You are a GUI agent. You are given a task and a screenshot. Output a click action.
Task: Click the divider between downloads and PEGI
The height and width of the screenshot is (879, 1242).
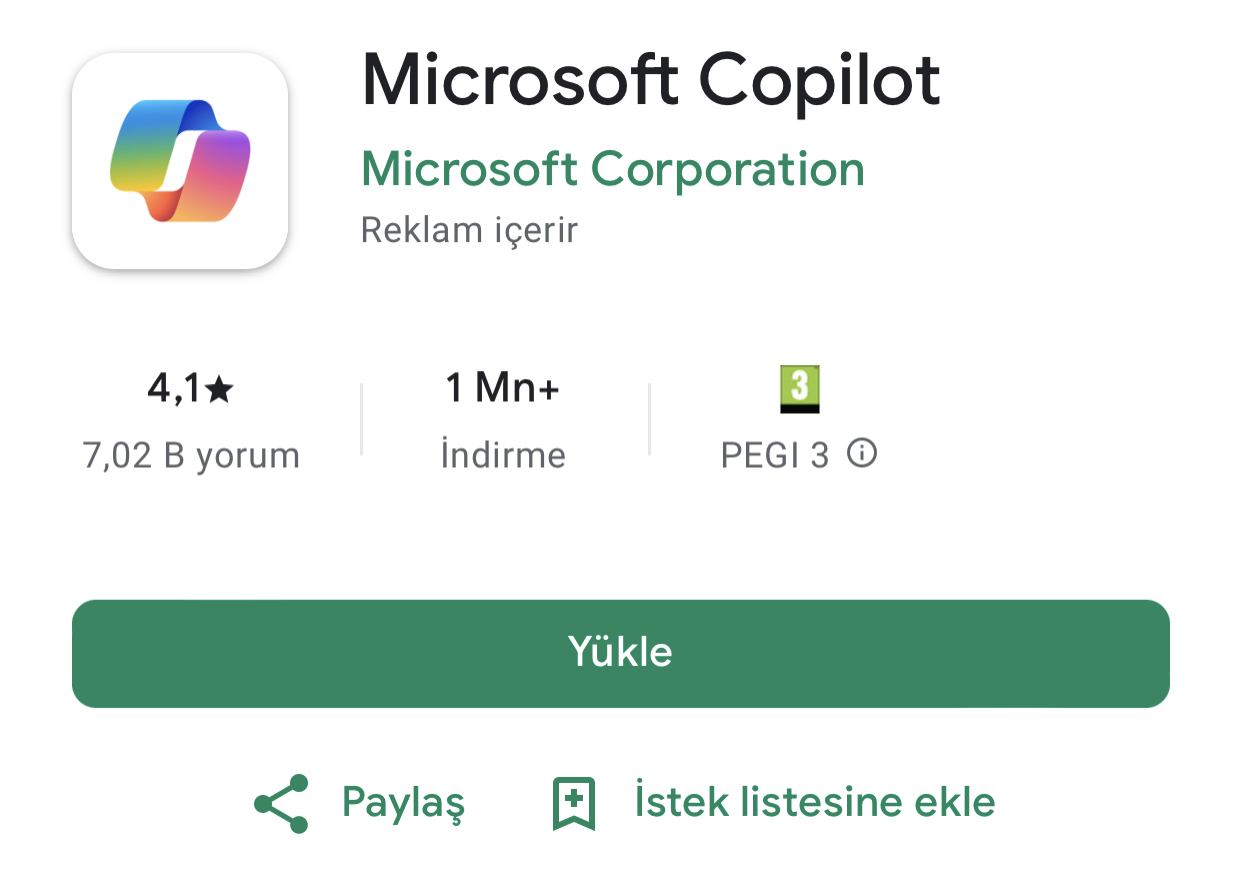(x=650, y=419)
